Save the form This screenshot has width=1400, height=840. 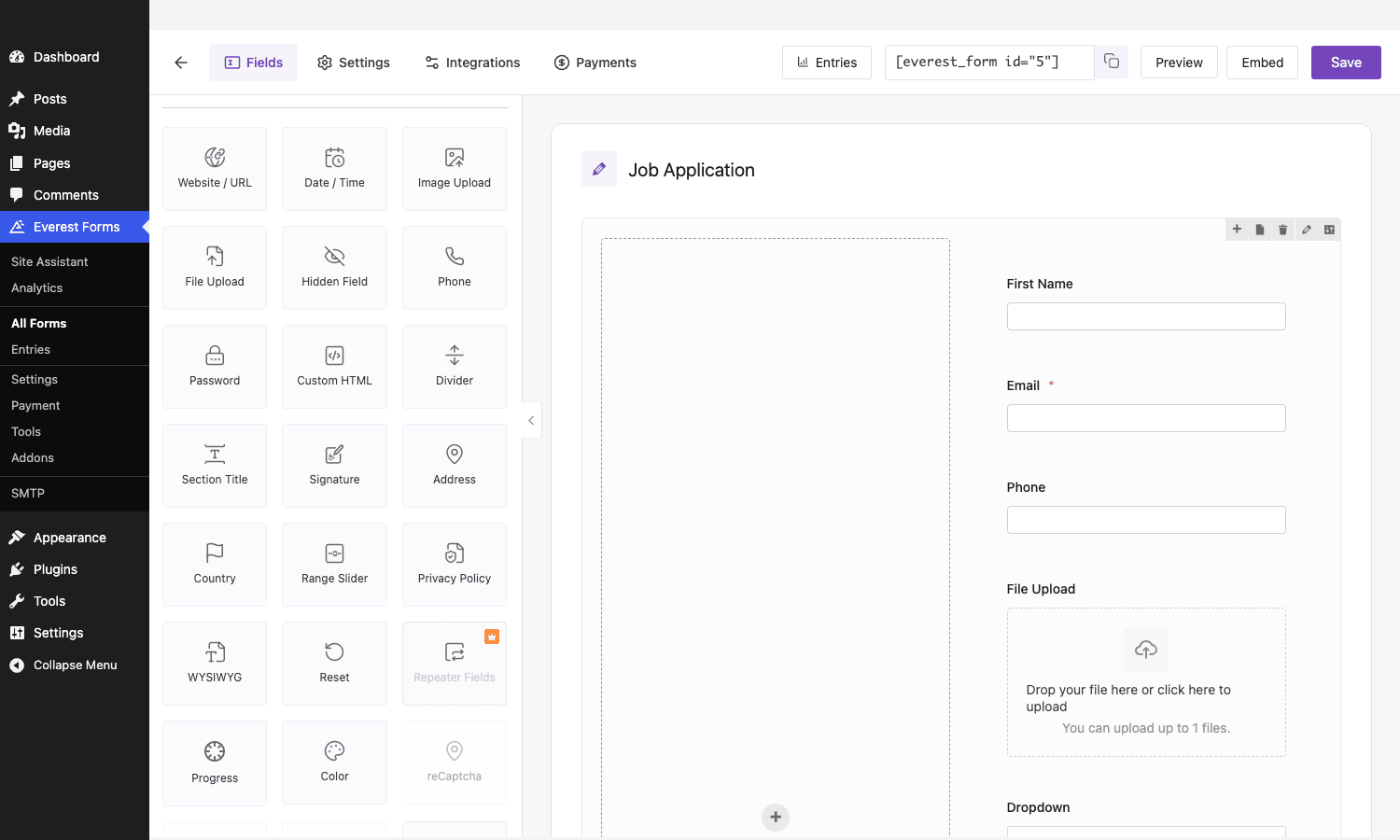tap(1346, 63)
